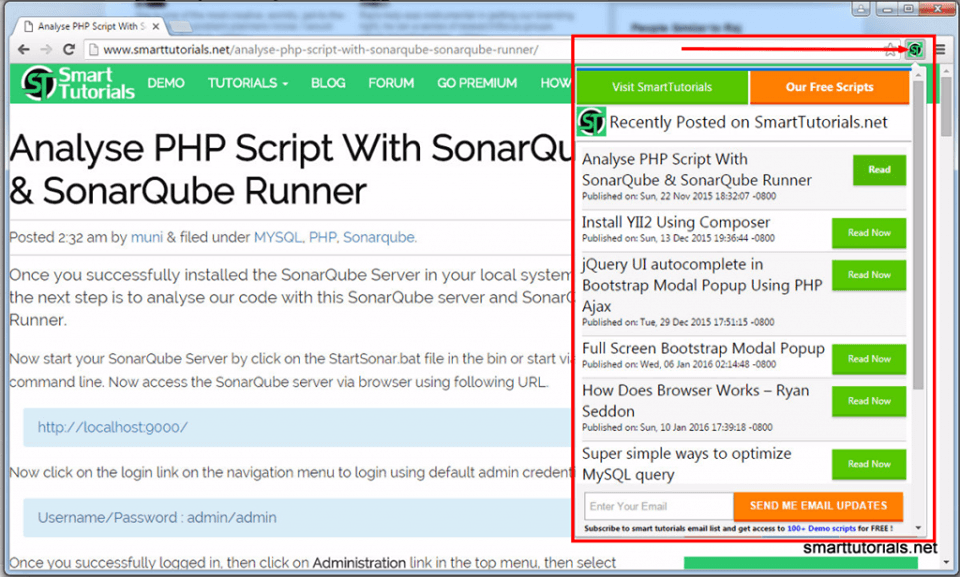Click author link muni
The height and width of the screenshot is (577, 960).
[147, 237]
